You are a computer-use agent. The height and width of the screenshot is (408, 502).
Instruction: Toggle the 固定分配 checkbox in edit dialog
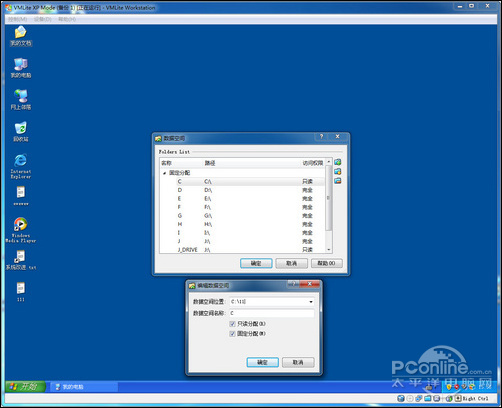[232, 334]
